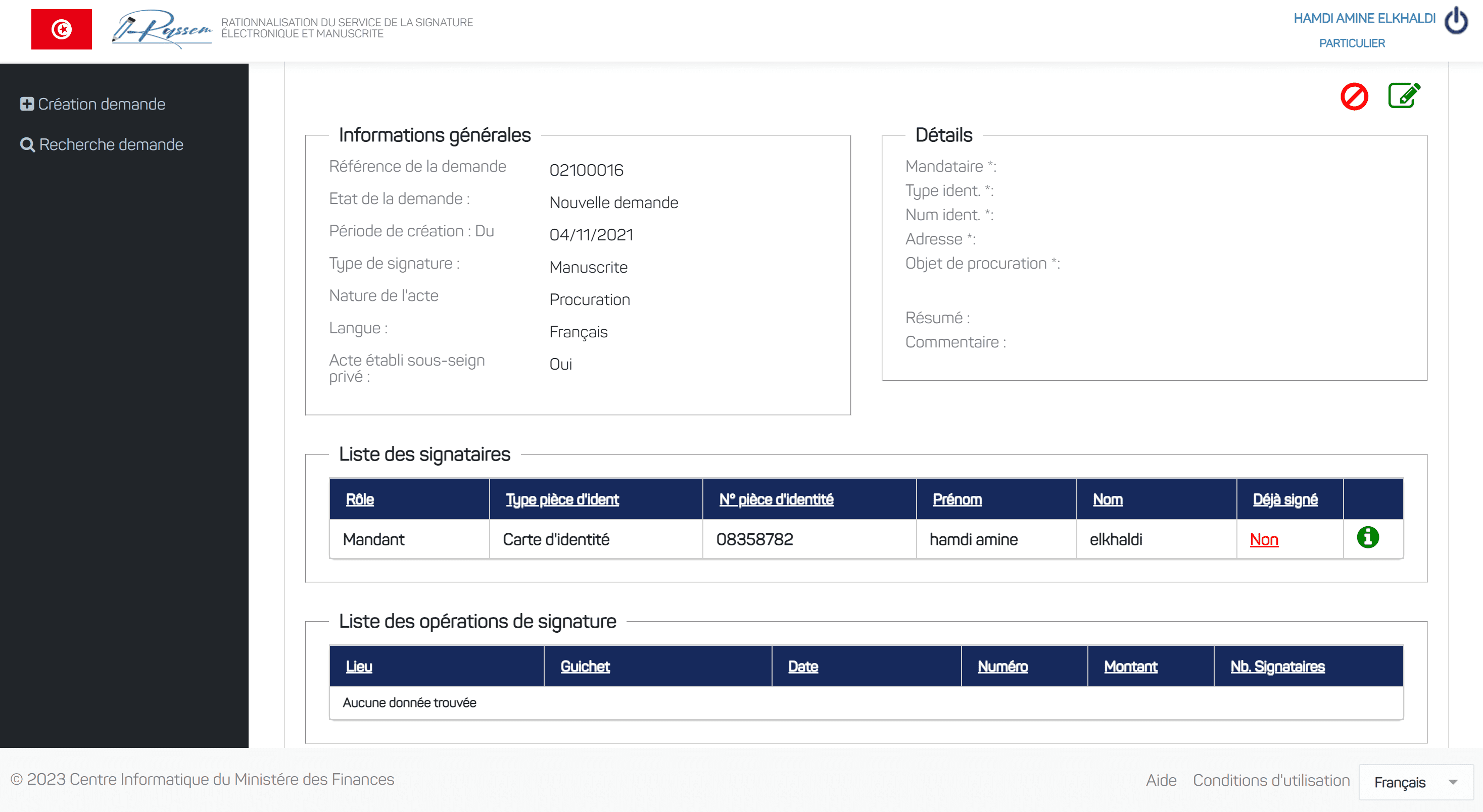
Task: Click the red cancel request icon
Action: (x=1354, y=96)
